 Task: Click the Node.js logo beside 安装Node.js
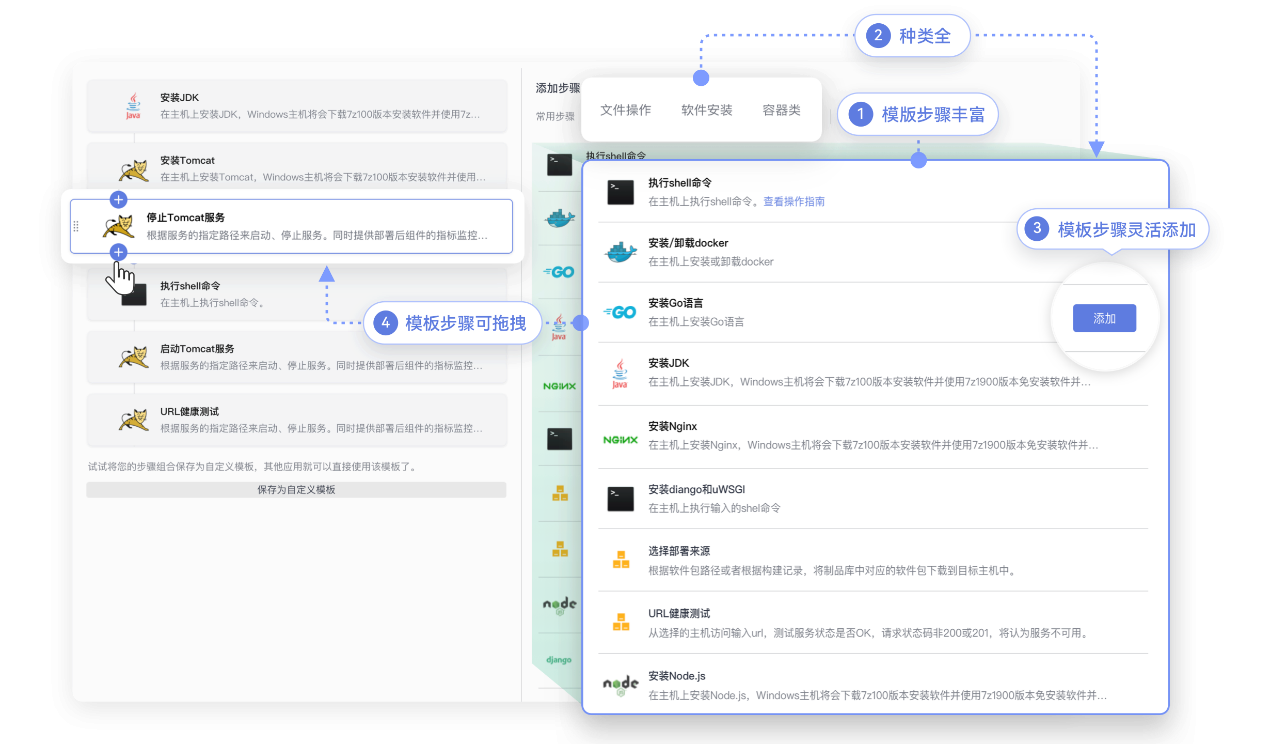(x=621, y=685)
